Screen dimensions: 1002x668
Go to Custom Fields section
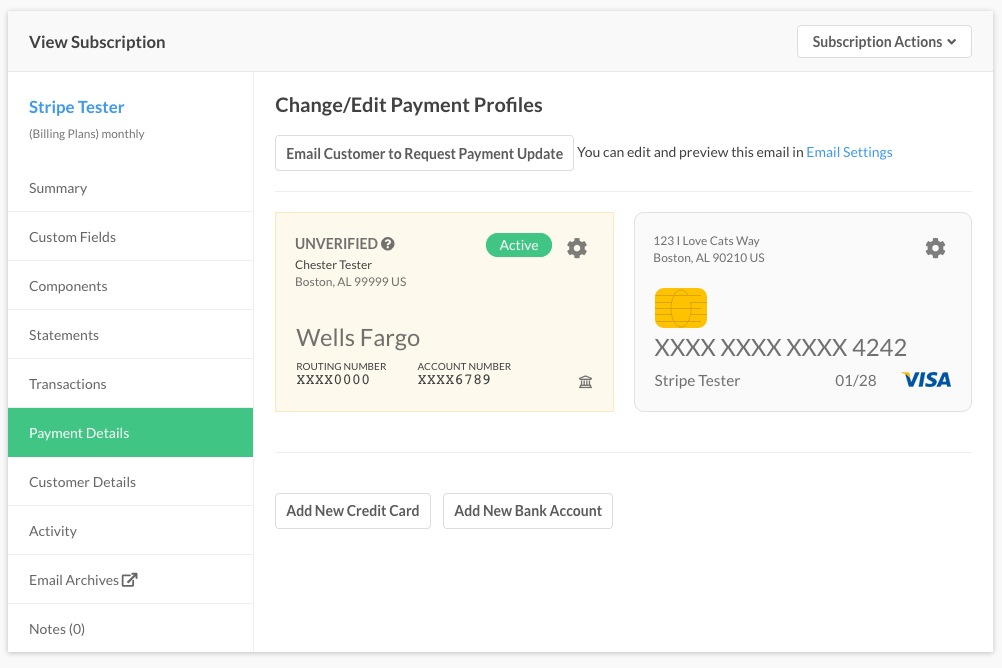click(x=72, y=237)
